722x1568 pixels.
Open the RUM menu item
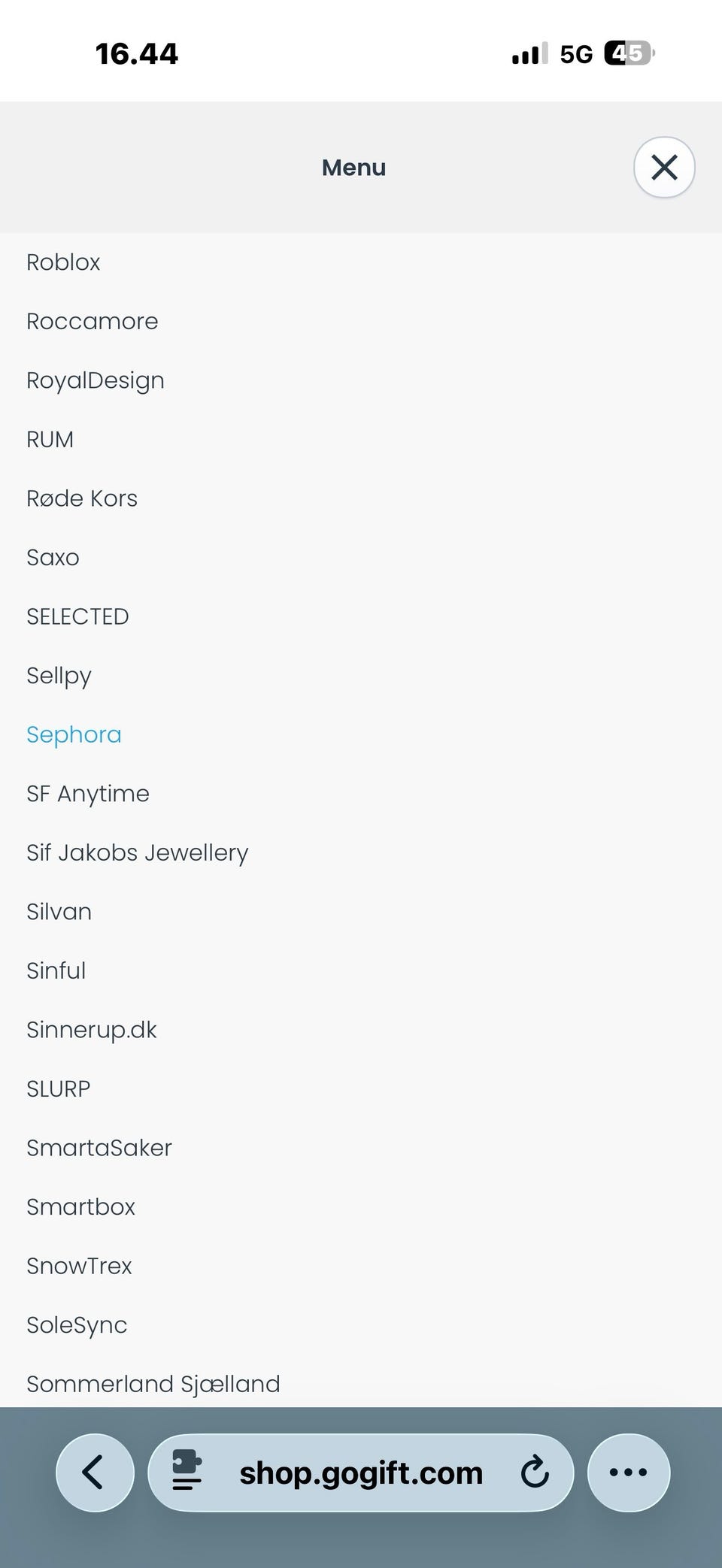point(50,440)
